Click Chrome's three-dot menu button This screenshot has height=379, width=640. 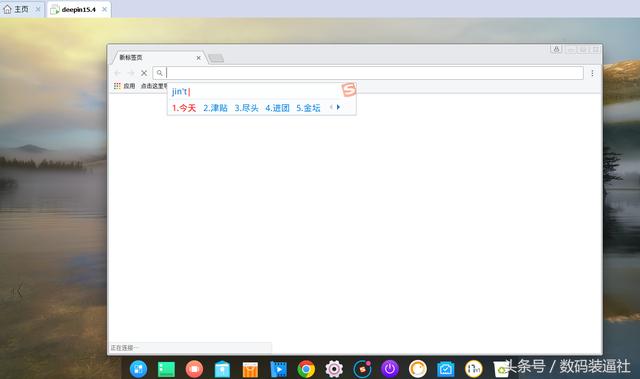592,73
